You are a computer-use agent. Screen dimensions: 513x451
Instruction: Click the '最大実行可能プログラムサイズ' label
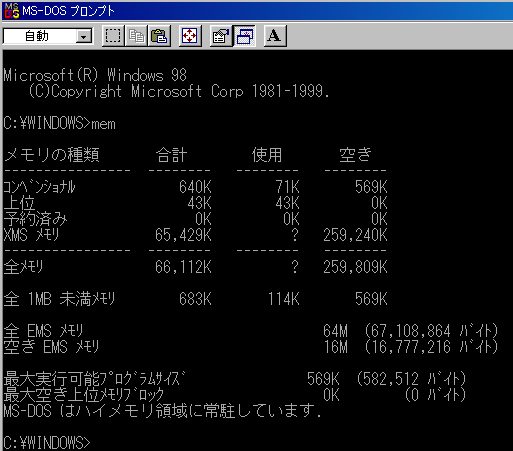95,379
